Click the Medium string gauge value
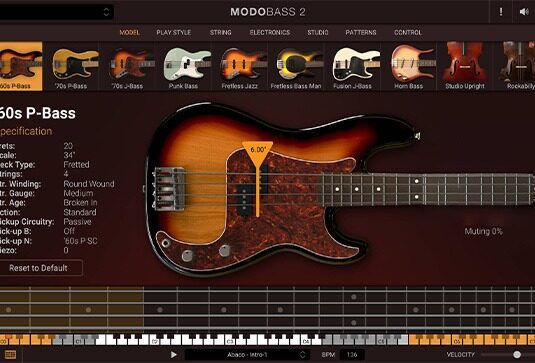Viewport: 535px width, 363px height. [x=78, y=193]
